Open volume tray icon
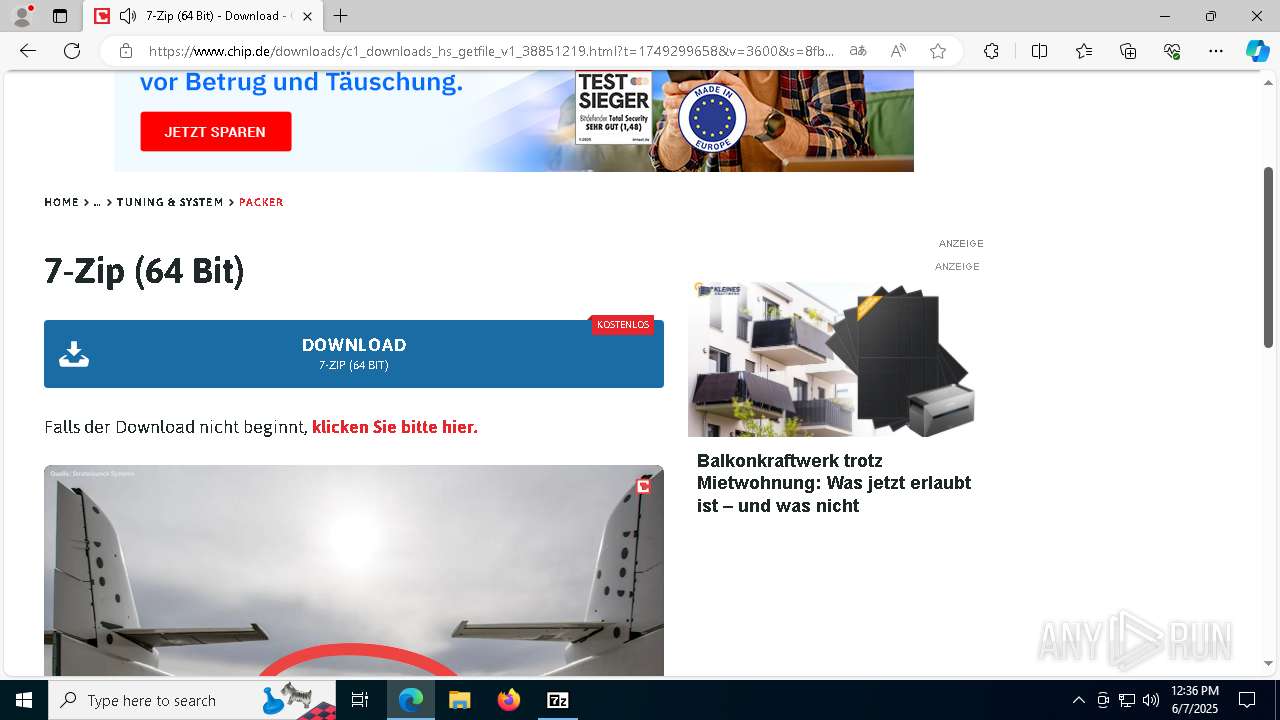The height and width of the screenshot is (720, 1280). click(1151, 700)
